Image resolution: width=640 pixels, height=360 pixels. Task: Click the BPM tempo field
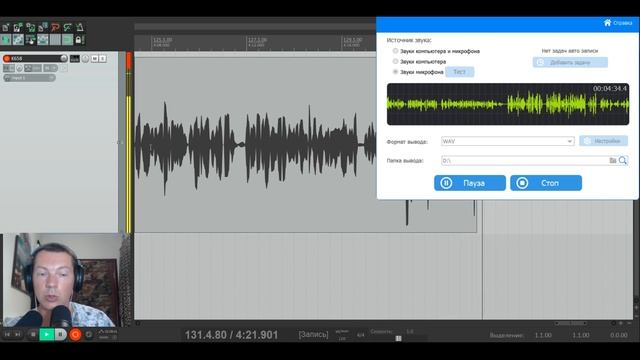click(342, 338)
